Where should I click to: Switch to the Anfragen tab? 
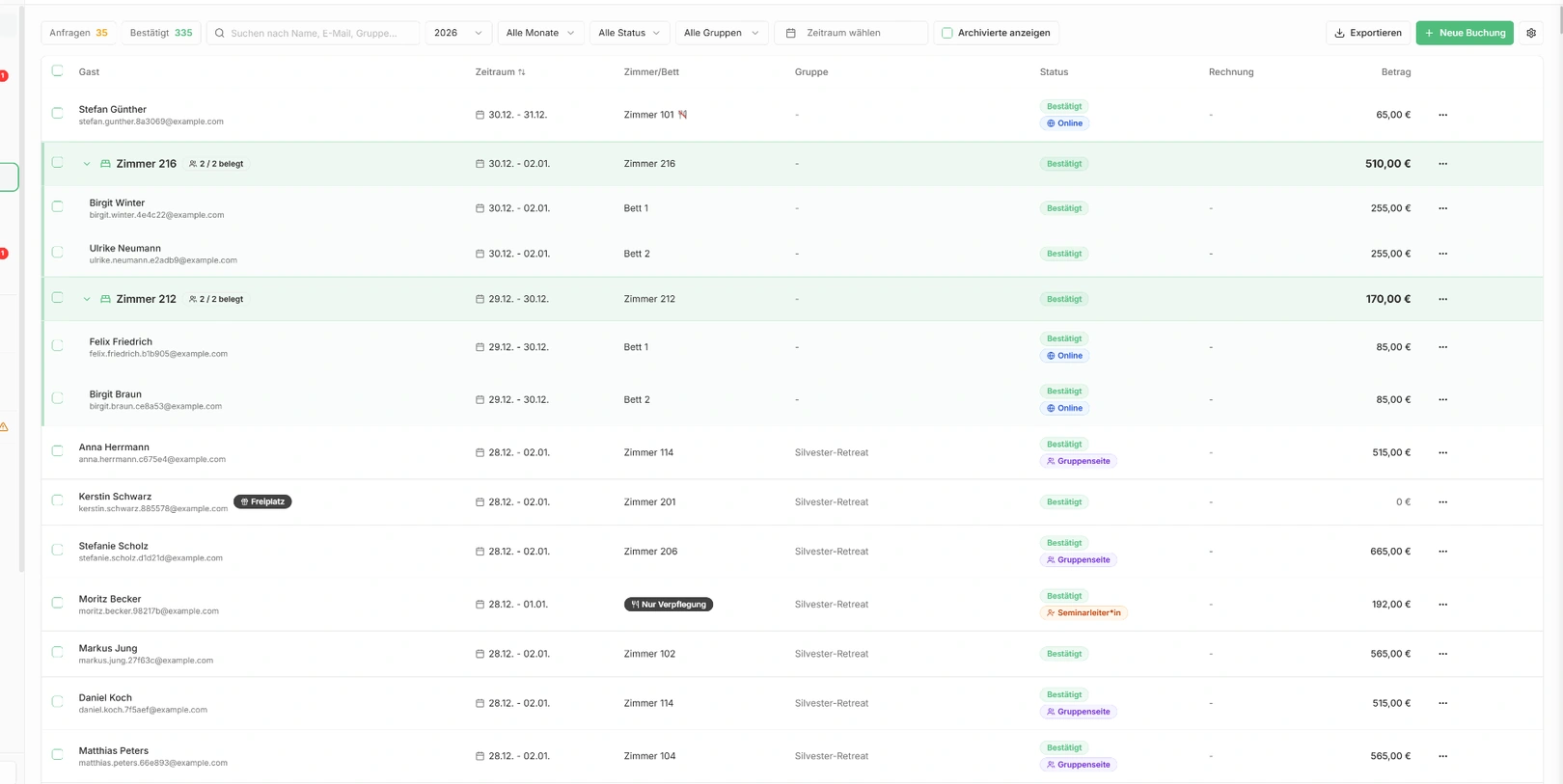click(78, 33)
